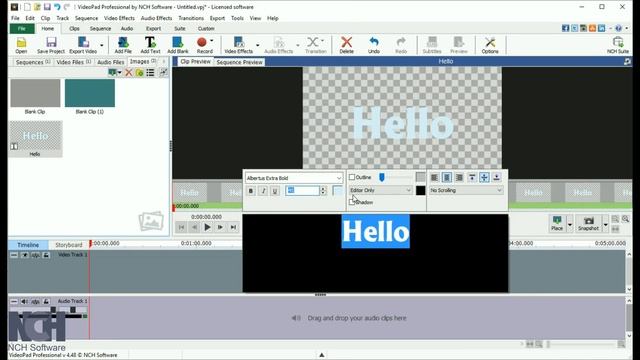The height and width of the screenshot is (360, 640).
Task: Launch the NCH Suite icon
Action: [618, 45]
